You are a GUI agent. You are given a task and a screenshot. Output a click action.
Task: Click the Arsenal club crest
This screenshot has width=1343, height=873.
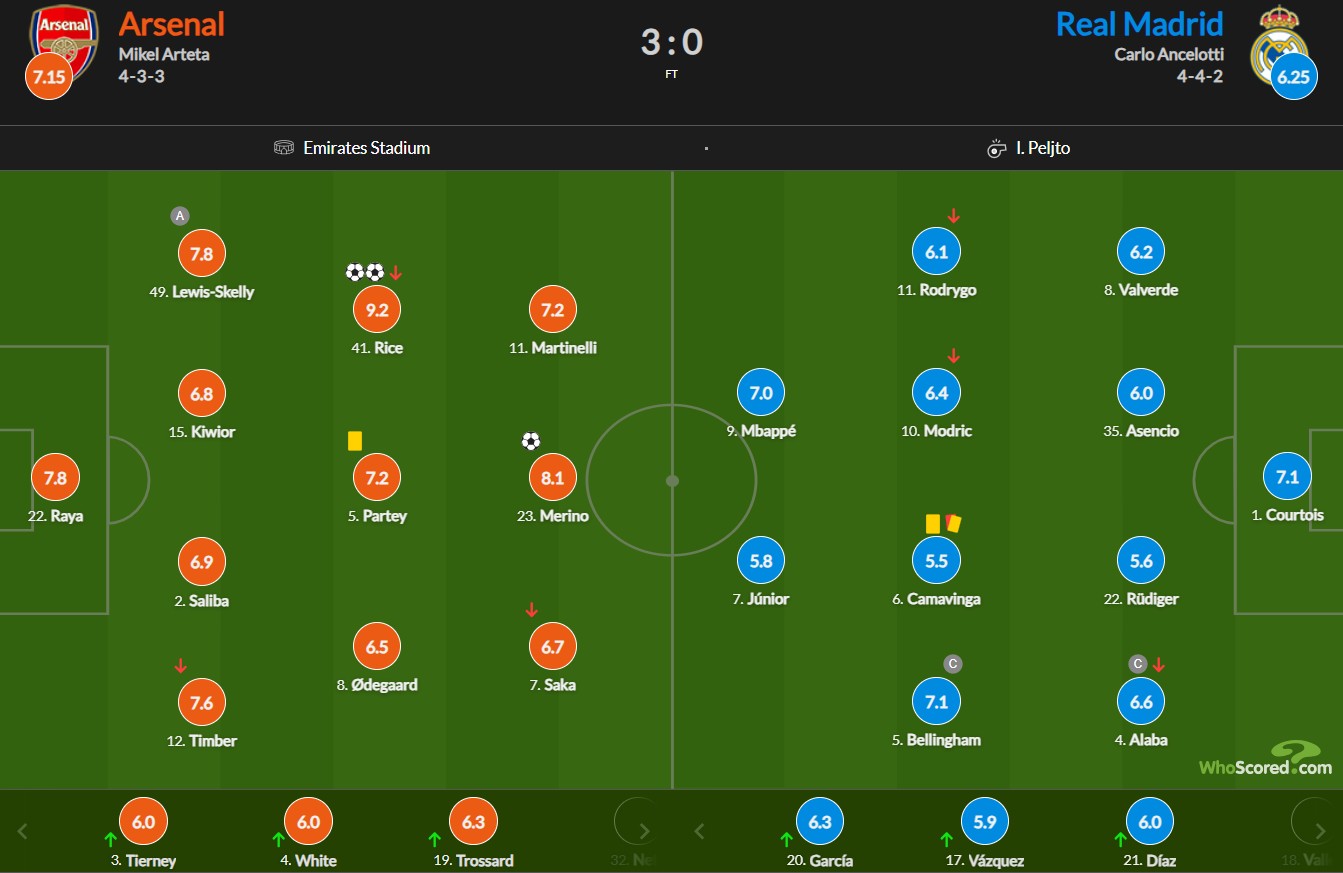click(x=64, y=40)
